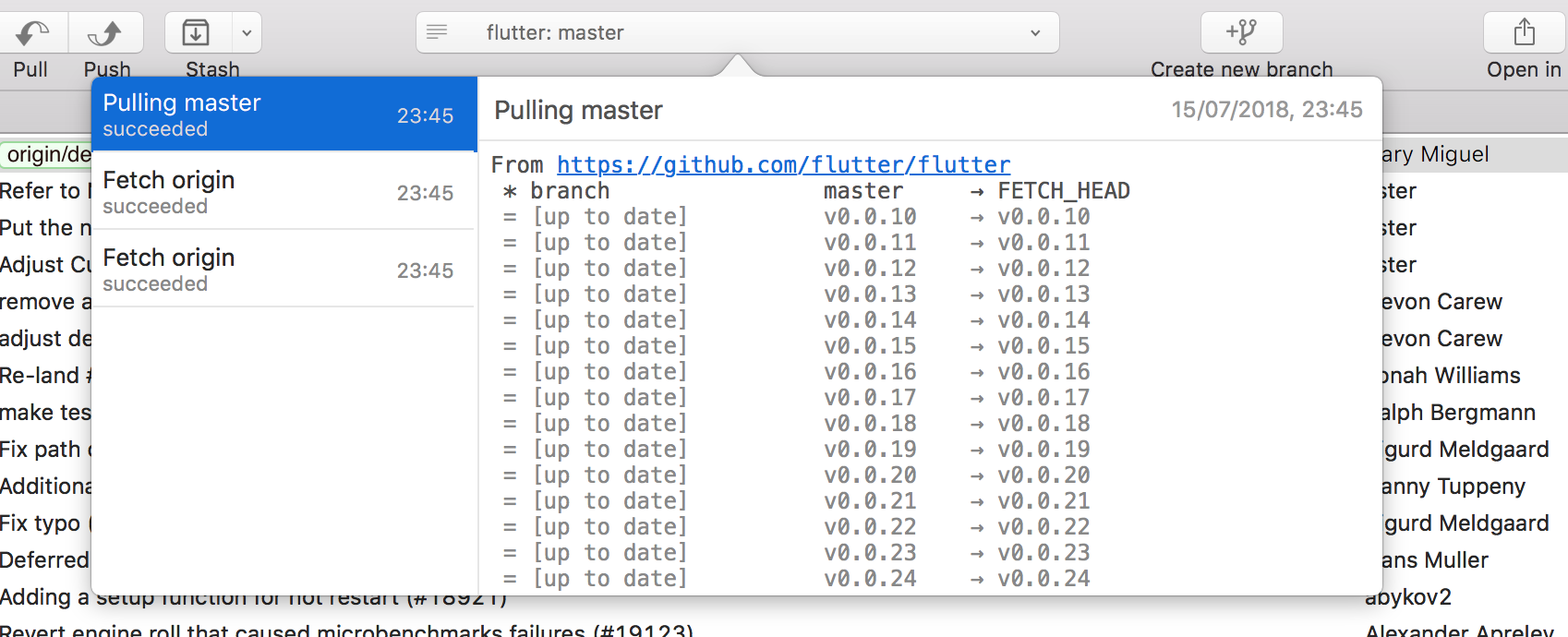Open the github.com/flutter/flutter link
The height and width of the screenshot is (637, 1568).
pyautogui.click(x=783, y=165)
